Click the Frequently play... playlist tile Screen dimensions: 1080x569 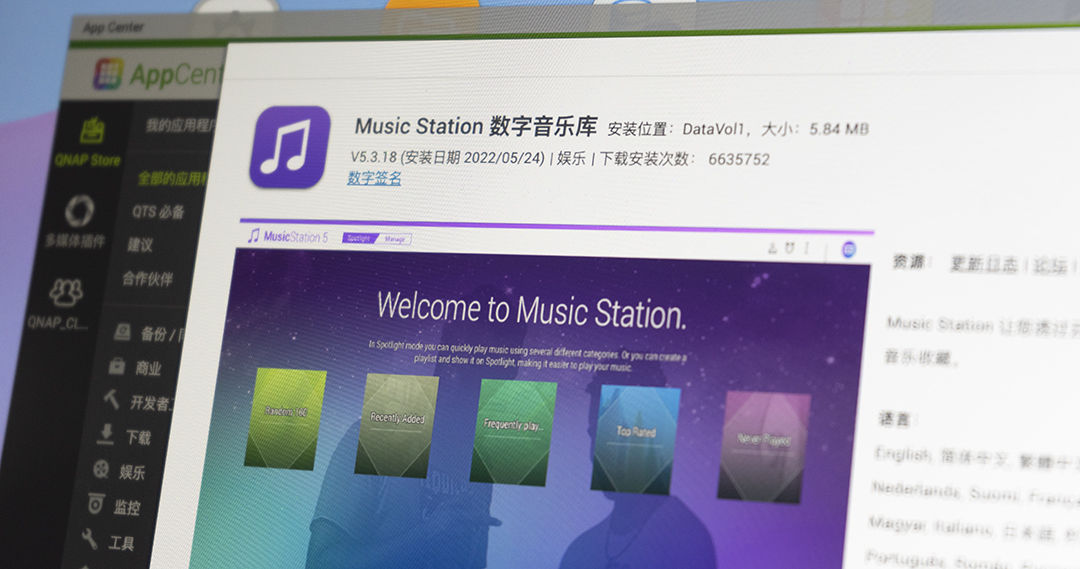512,433
